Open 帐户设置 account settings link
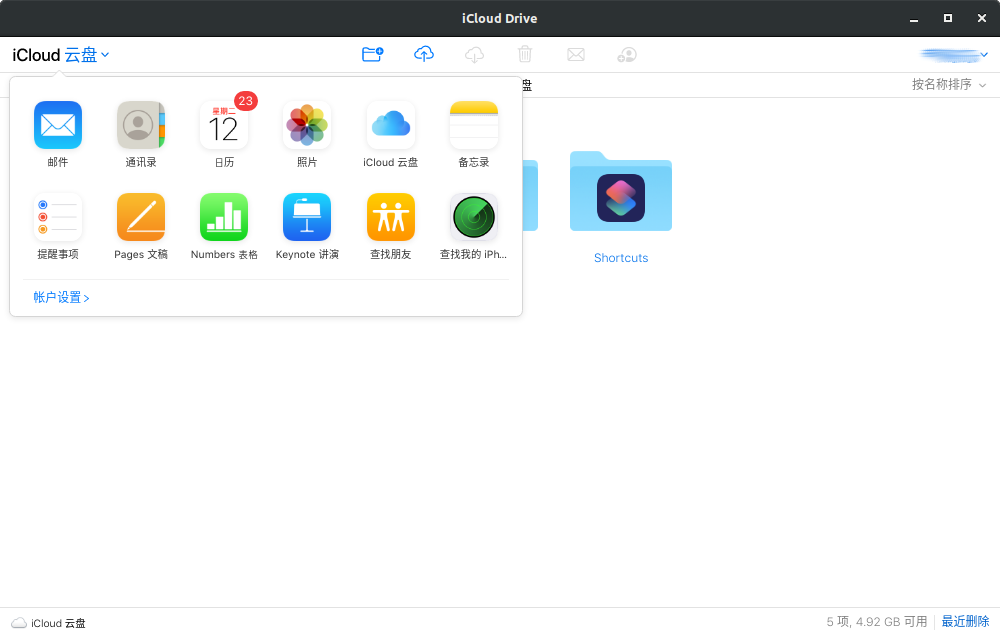This screenshot has width=1000, height=637. click(x=61, y=298)
